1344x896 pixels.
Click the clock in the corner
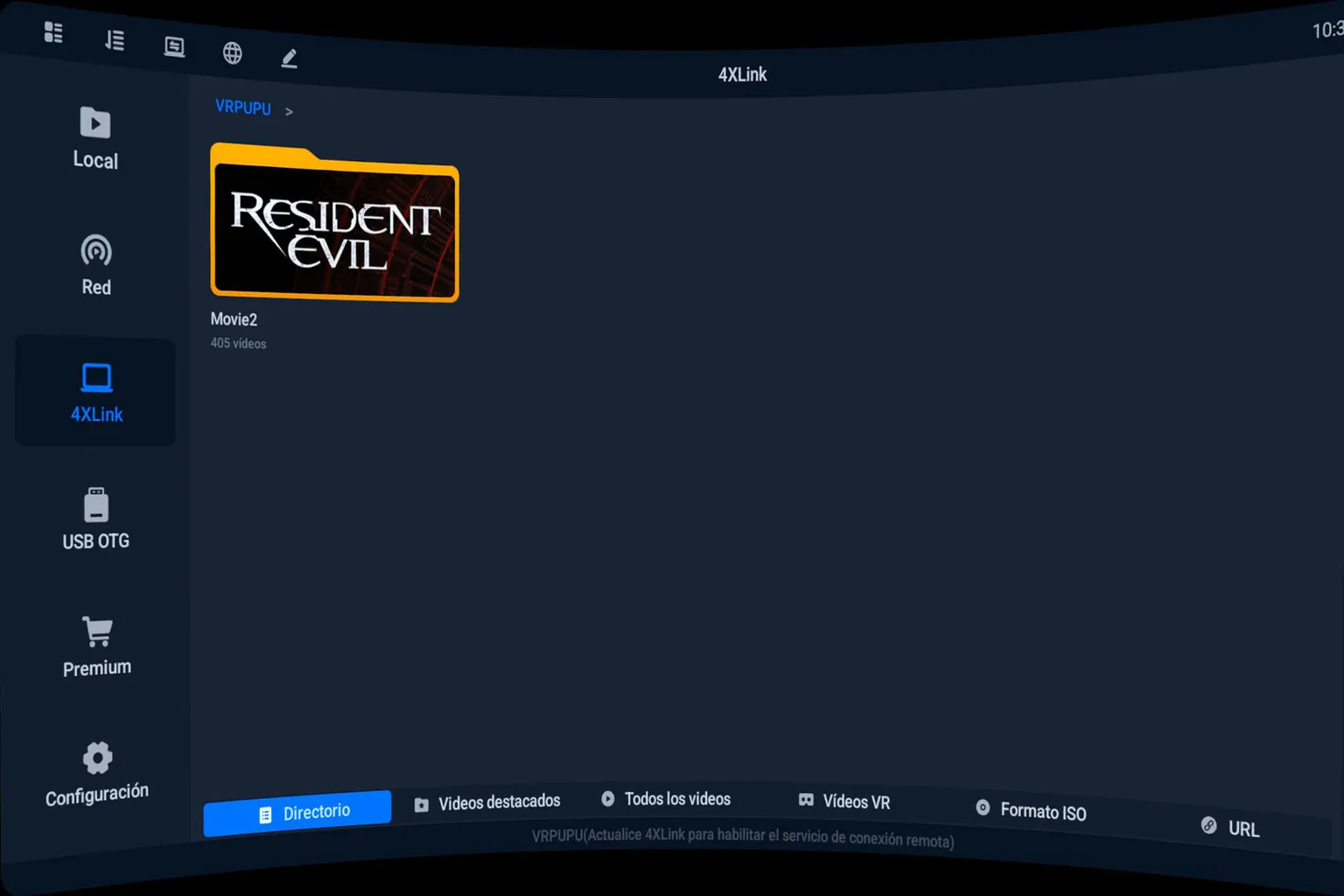click(x=1327, y=30)
